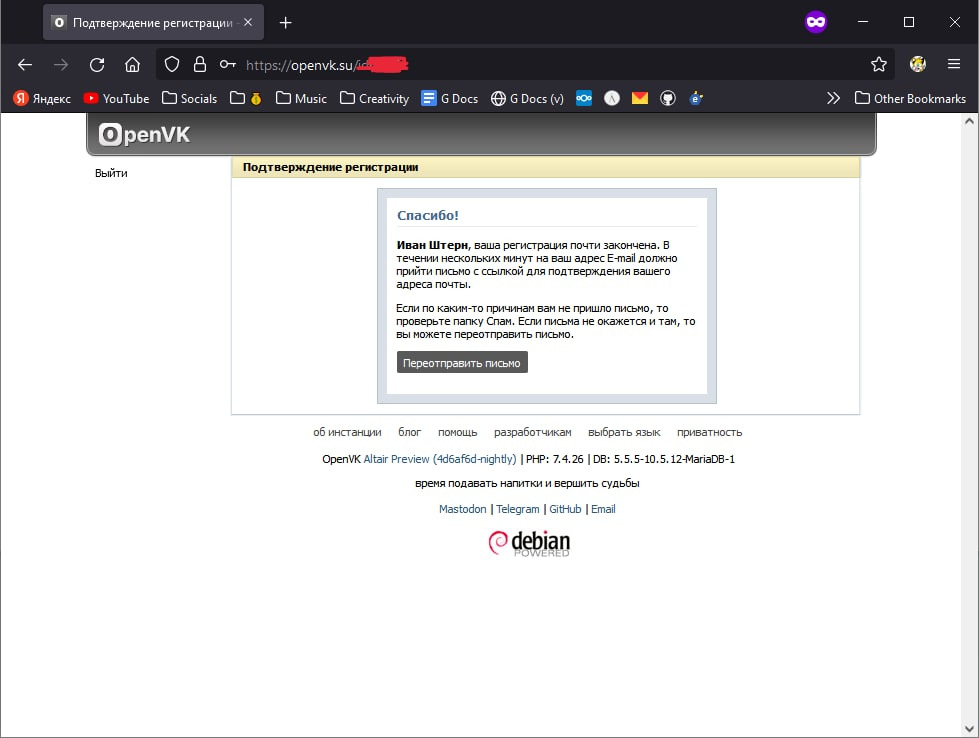Open the Telegram link
The image size is (979, 738).
(518, 509)
